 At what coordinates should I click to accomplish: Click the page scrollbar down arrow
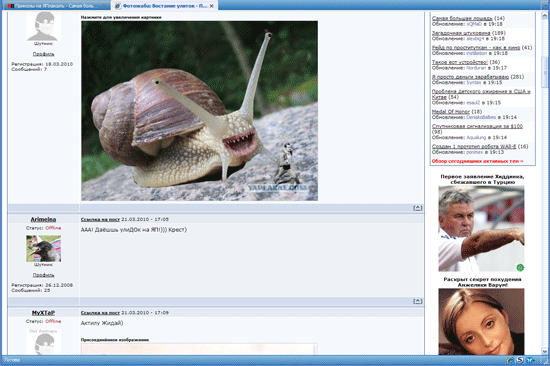click(x=545, y=351)
